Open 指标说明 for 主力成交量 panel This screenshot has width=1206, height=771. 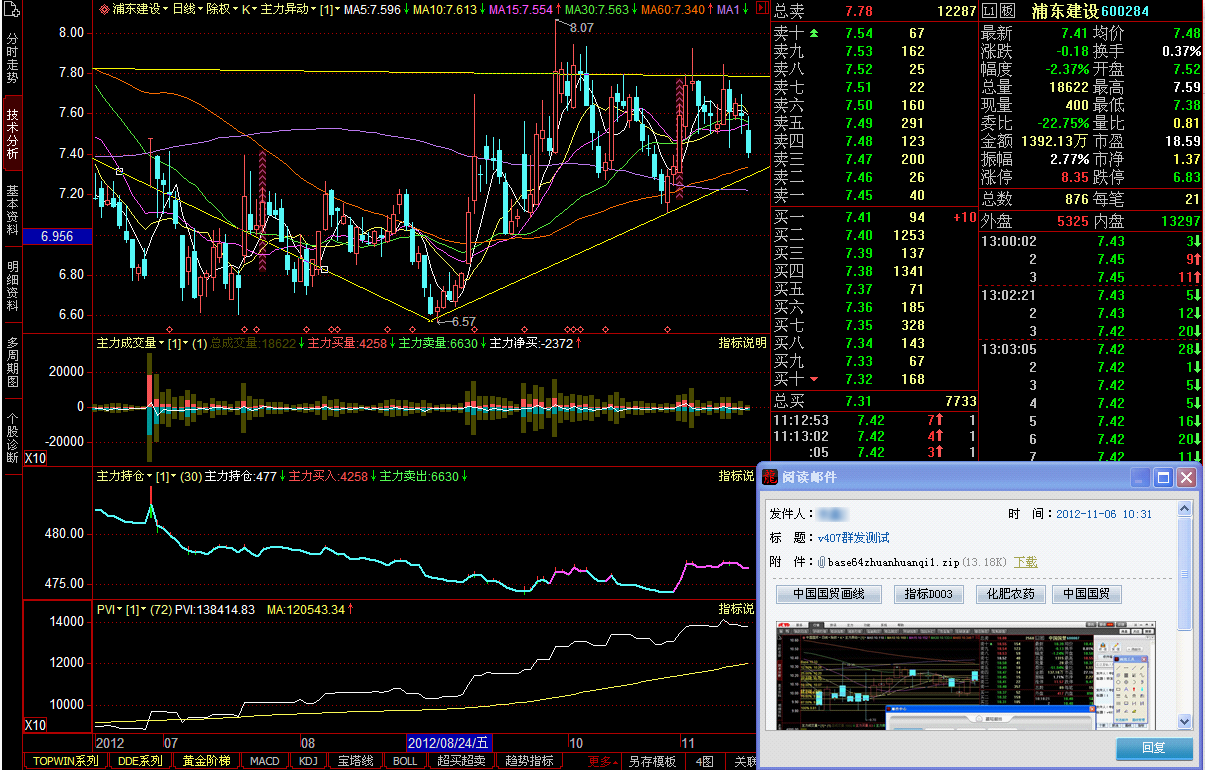[742, 343]
